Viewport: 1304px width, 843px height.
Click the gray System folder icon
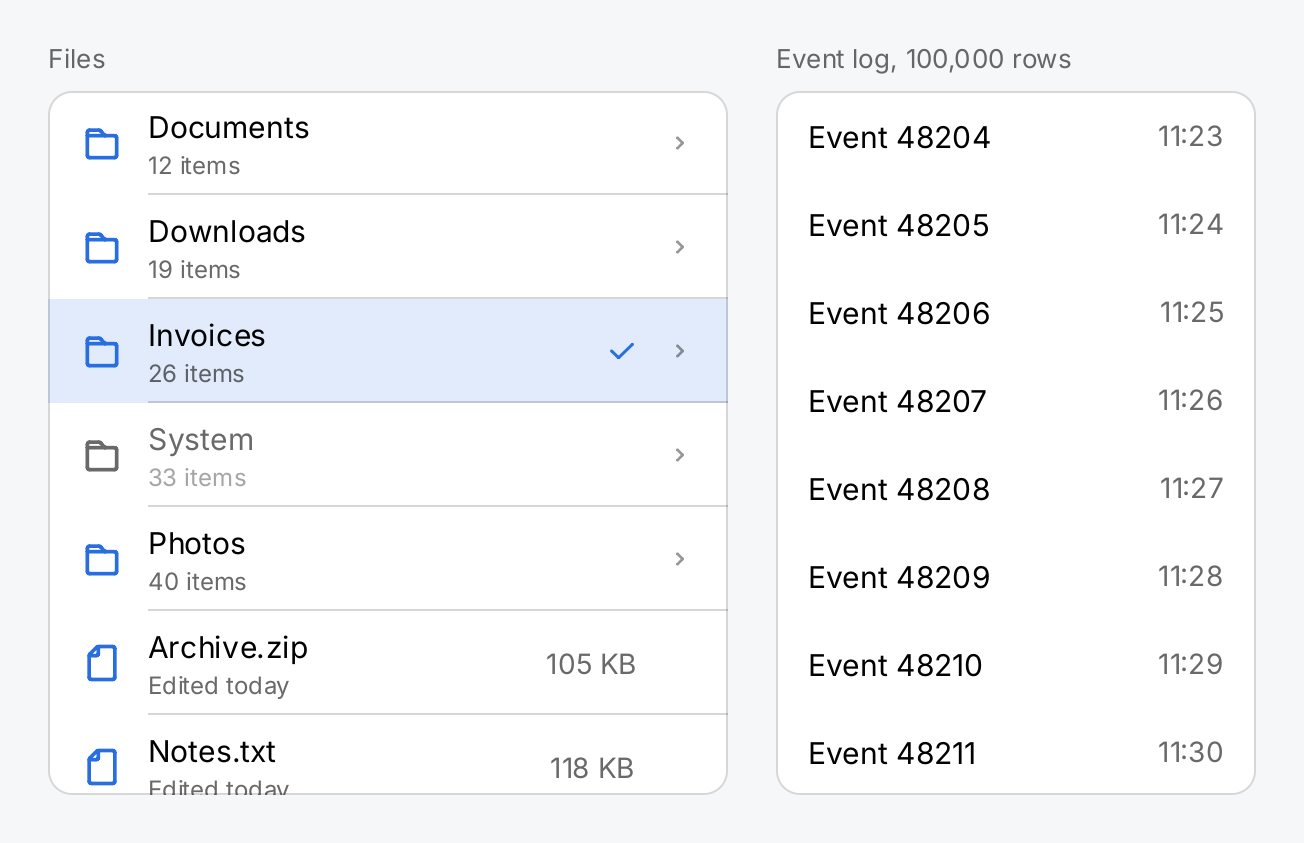102,455
